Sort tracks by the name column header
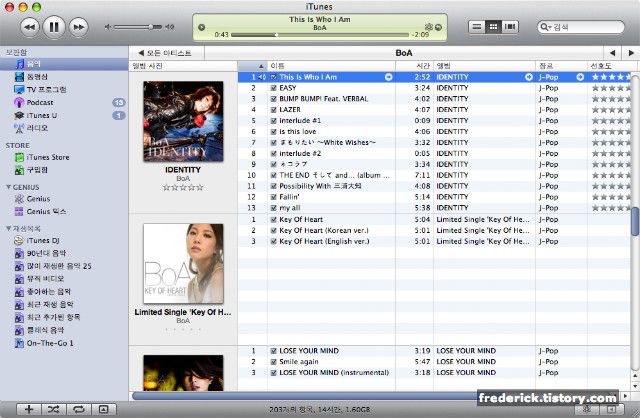The height and width of the screenshot is (418, 640). pos(331,66)
